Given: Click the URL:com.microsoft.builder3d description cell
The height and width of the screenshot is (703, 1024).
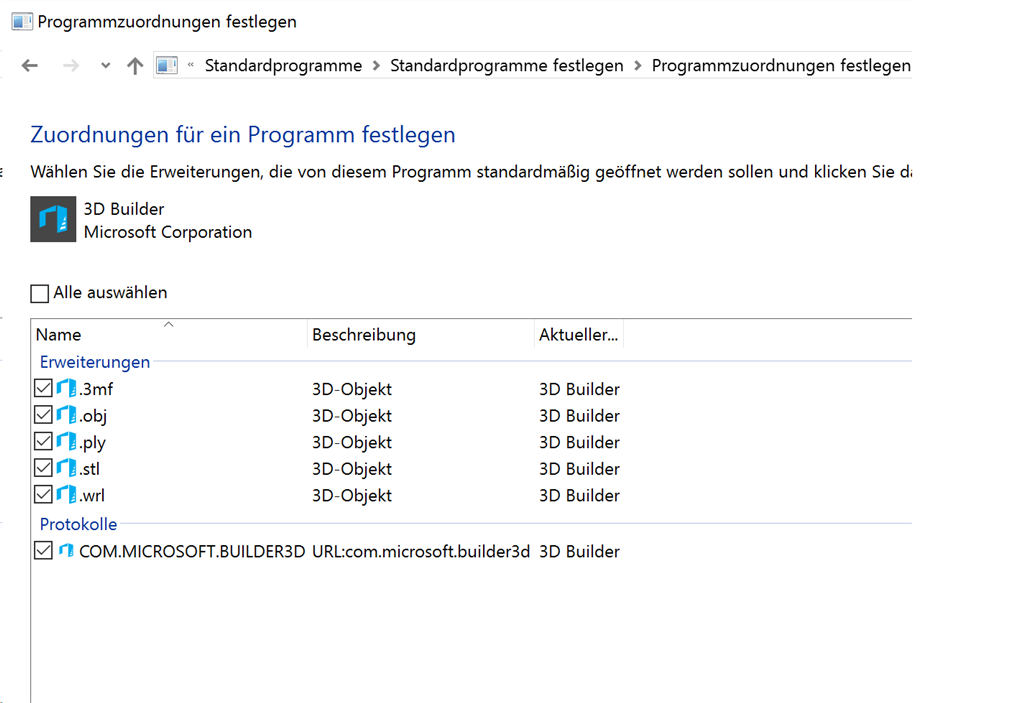Looking at the screenshot, I should 421,551.
